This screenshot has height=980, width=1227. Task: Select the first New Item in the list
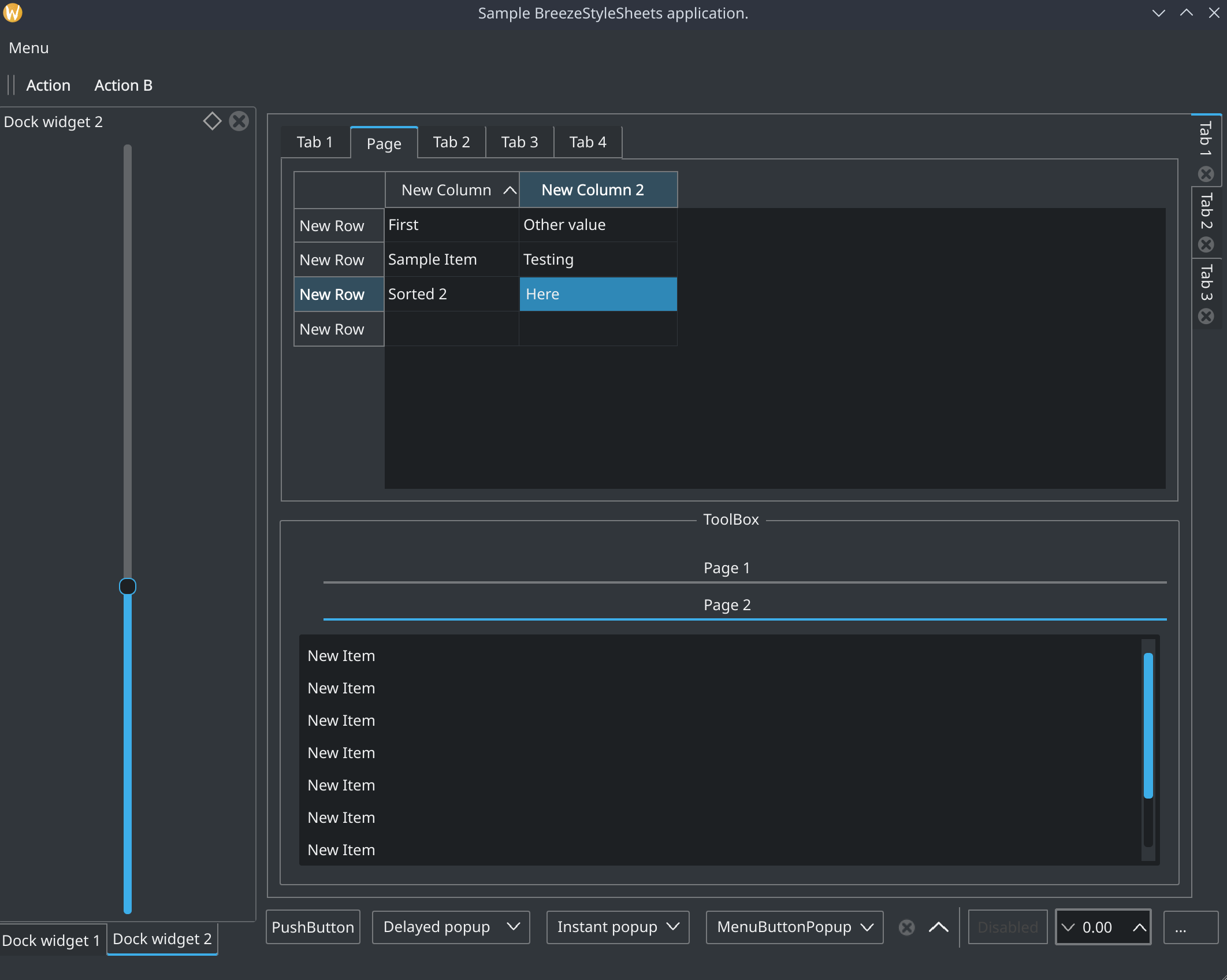720,656
